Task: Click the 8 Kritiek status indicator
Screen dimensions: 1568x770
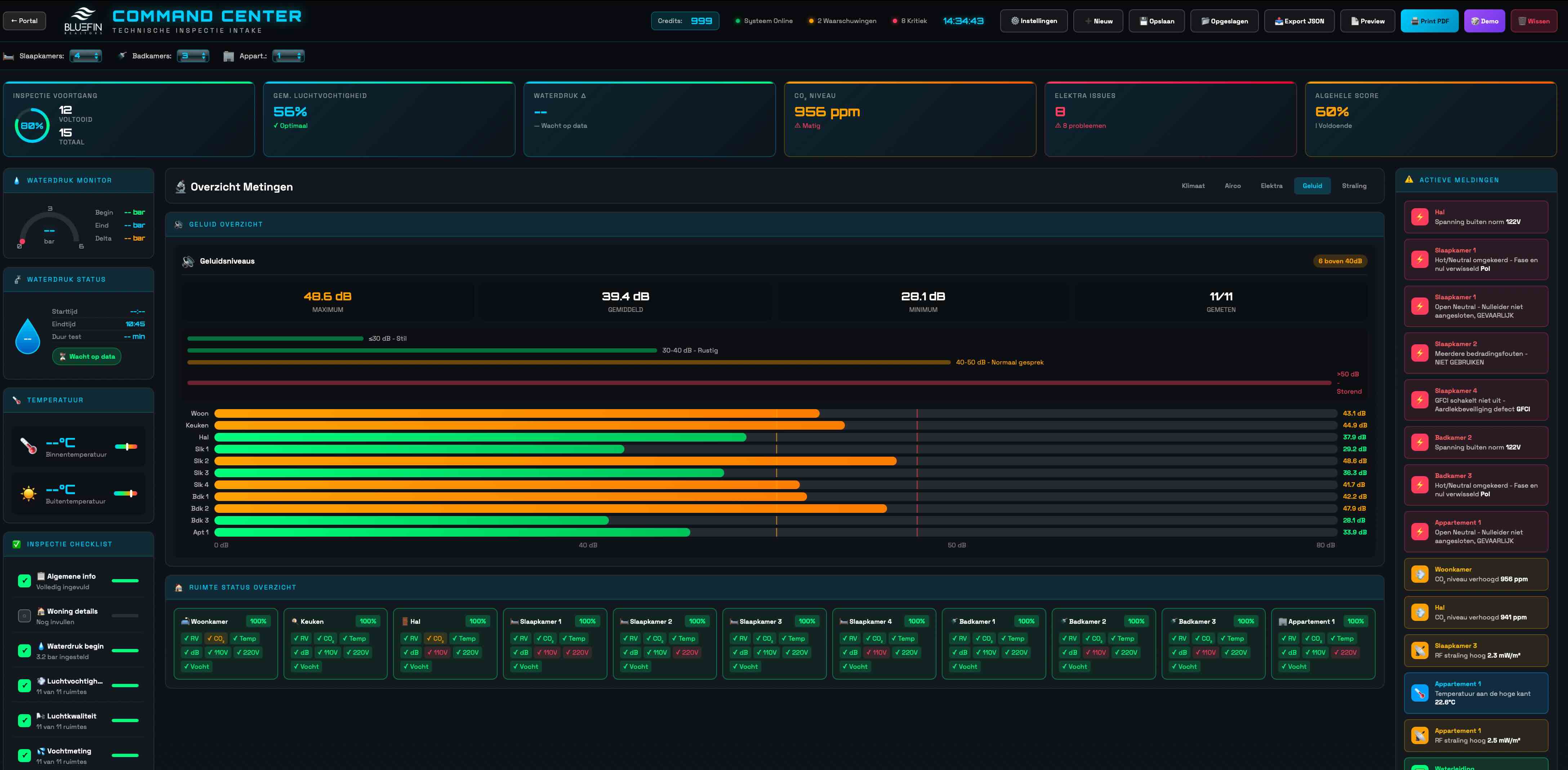Action: point(909,21)
